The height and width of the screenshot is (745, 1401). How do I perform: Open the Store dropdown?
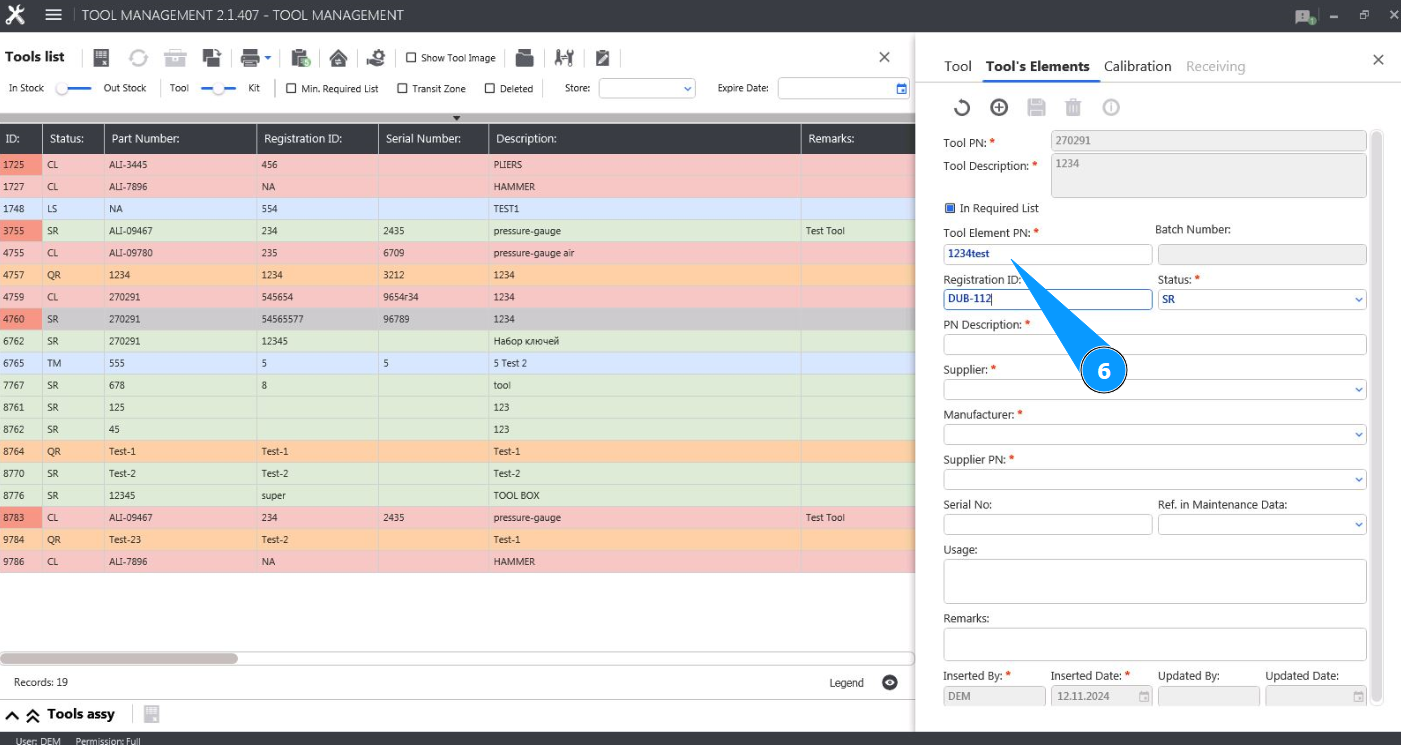point(646,89)
